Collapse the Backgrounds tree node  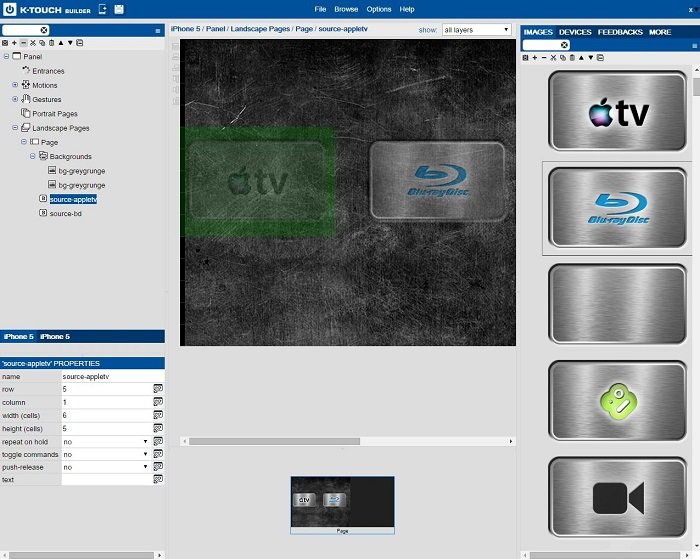(32, 156)
